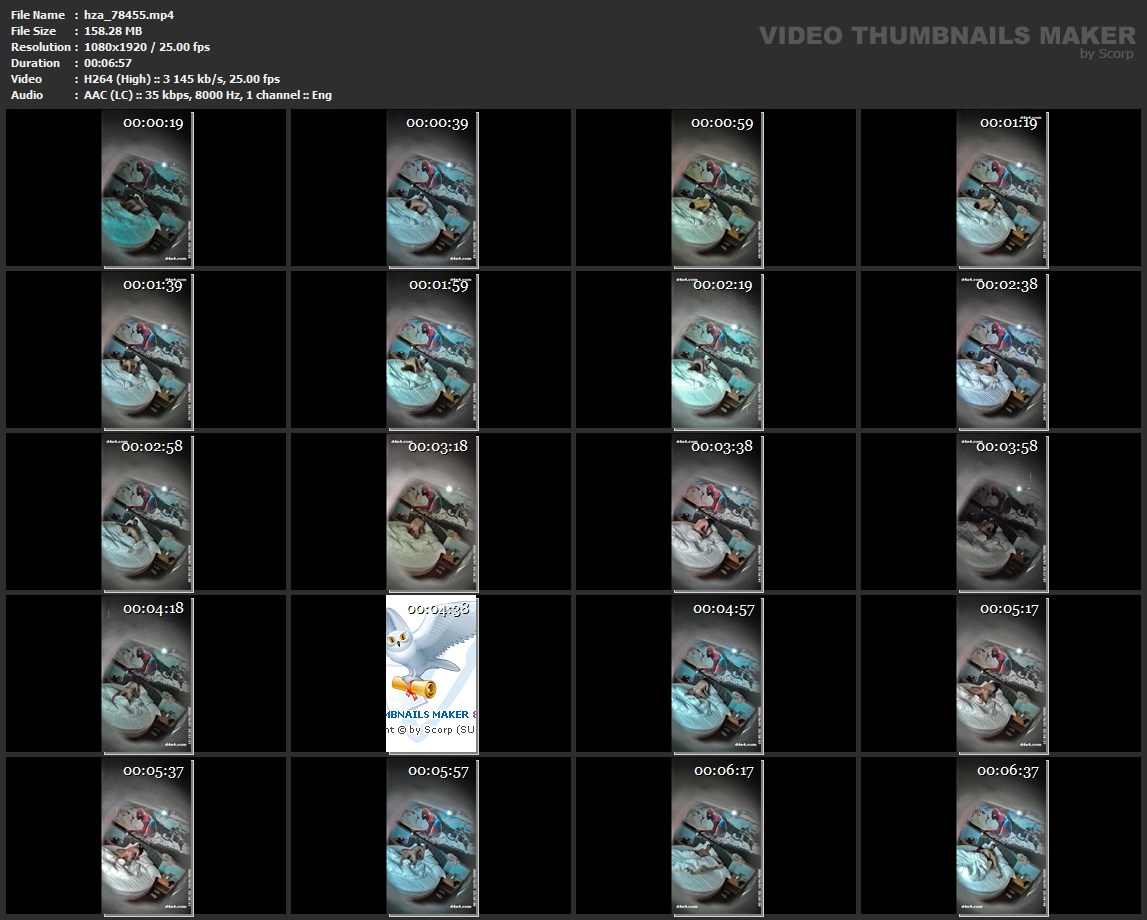Open the thumbnail at 00:00:59

coord(717,188)
